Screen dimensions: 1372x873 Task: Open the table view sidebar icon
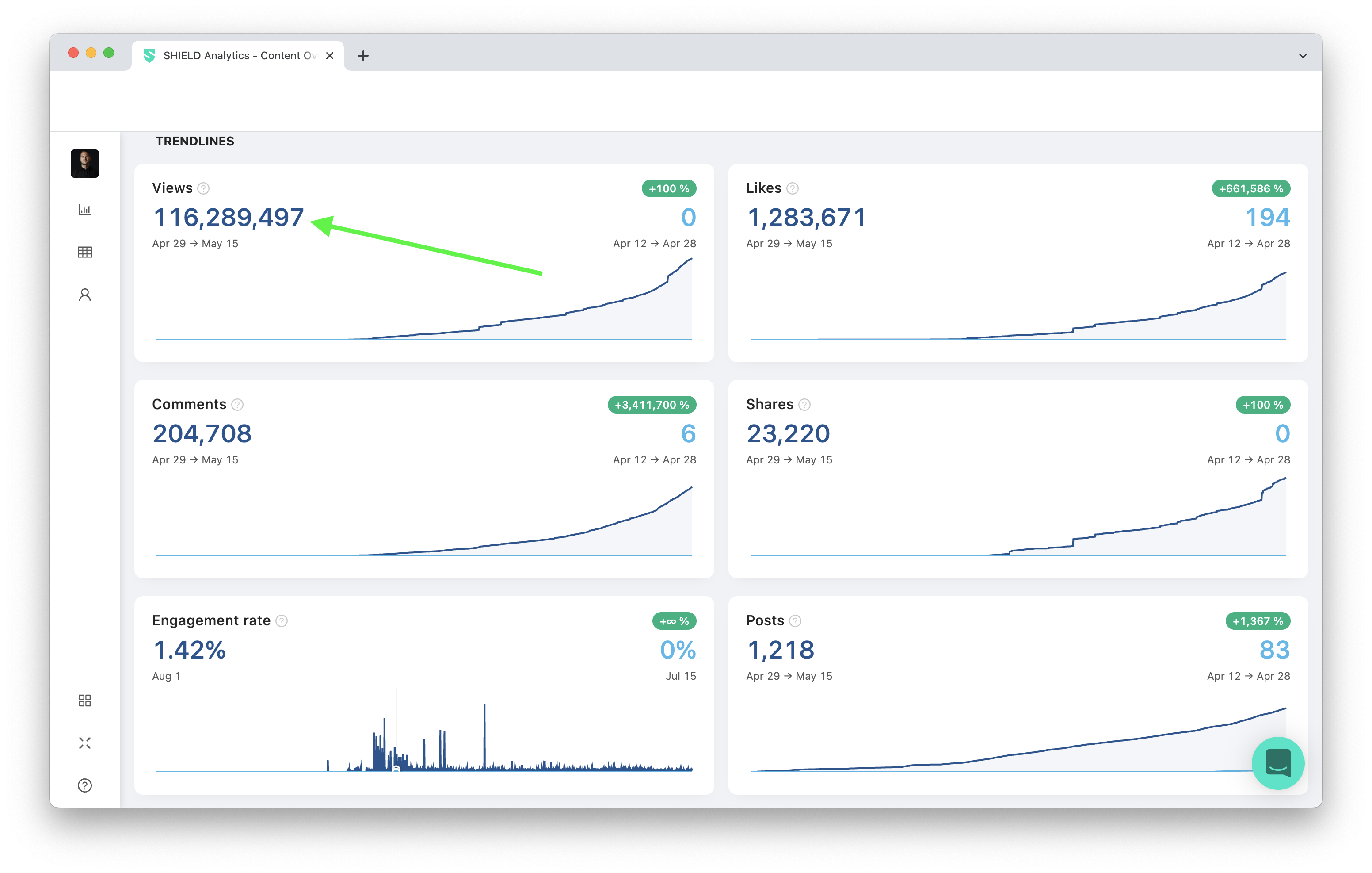pyautogui.click(x=84, y=252)
